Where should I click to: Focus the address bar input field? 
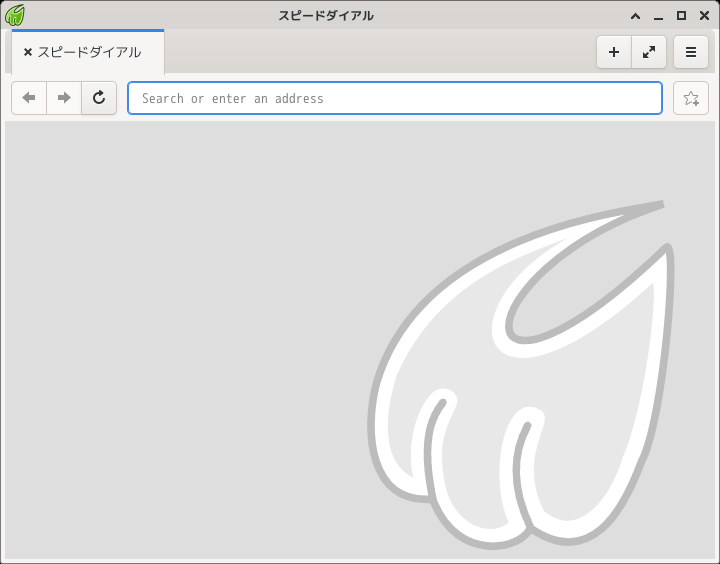click(x=395, y=98)
